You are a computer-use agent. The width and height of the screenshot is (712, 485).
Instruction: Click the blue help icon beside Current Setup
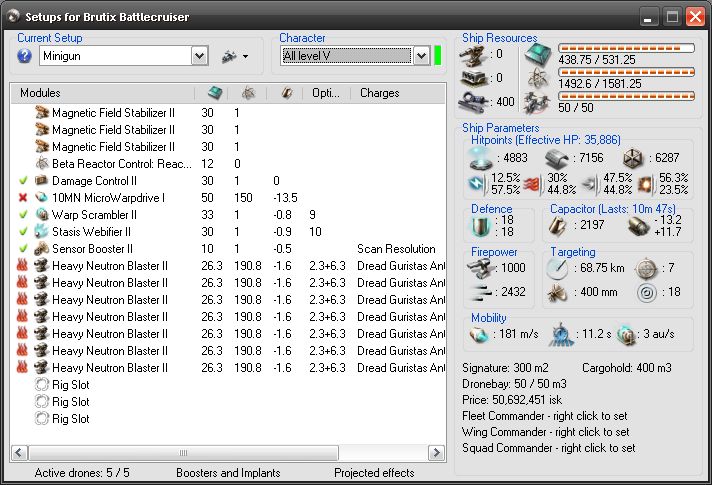coord(25,56)
